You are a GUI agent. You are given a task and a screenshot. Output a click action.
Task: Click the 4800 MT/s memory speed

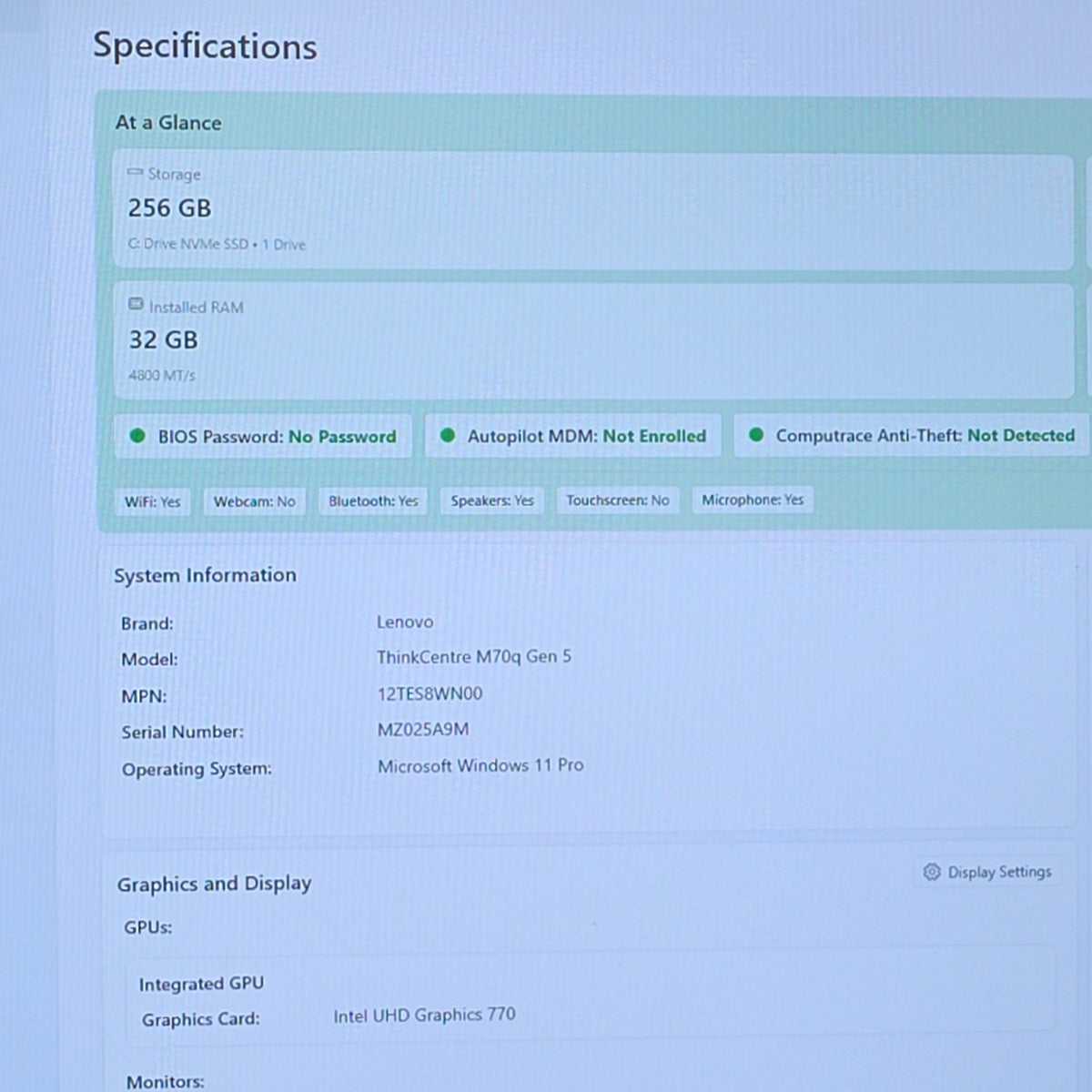click(162, 375)
